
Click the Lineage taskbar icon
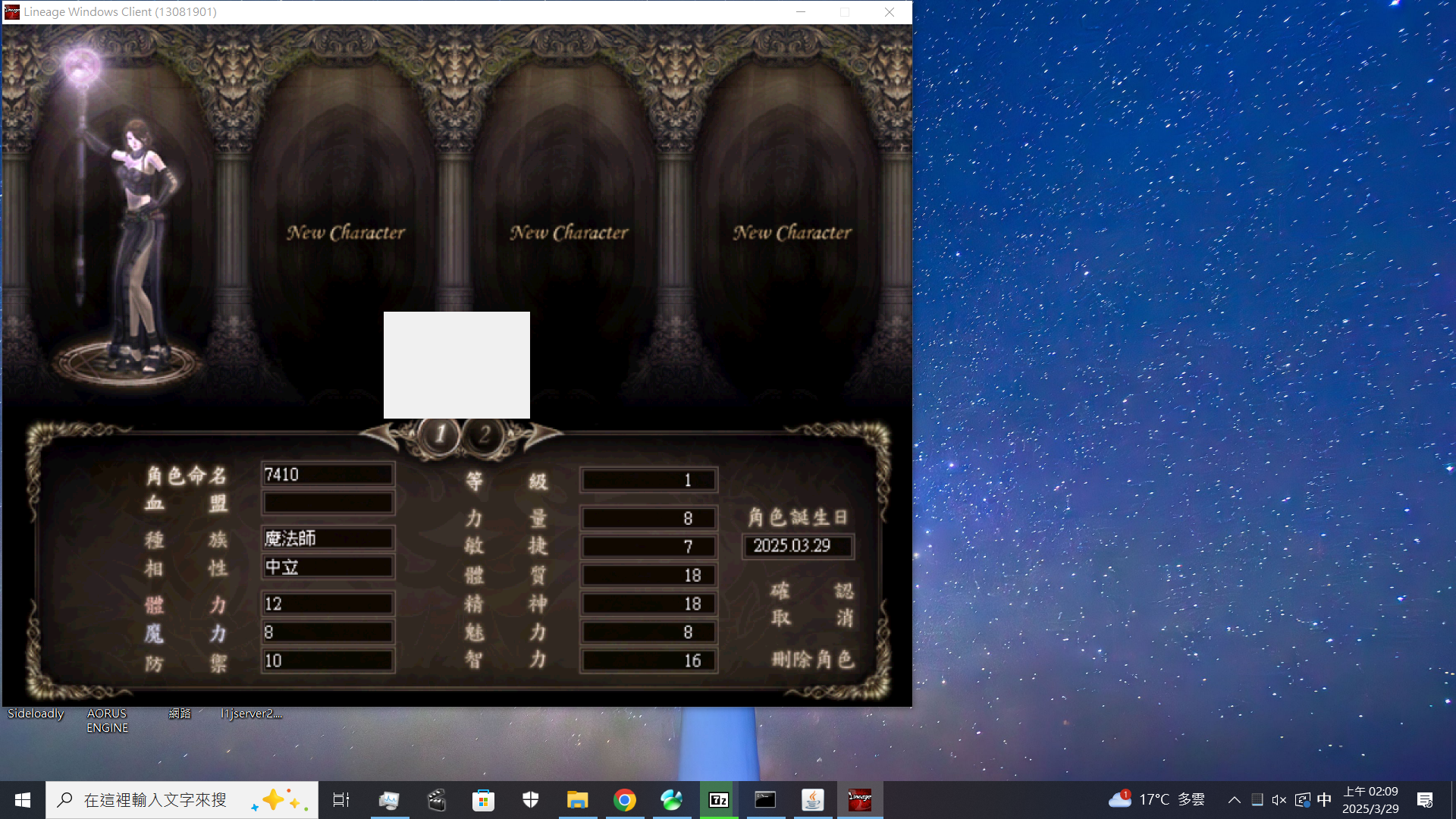coord(860,800)
